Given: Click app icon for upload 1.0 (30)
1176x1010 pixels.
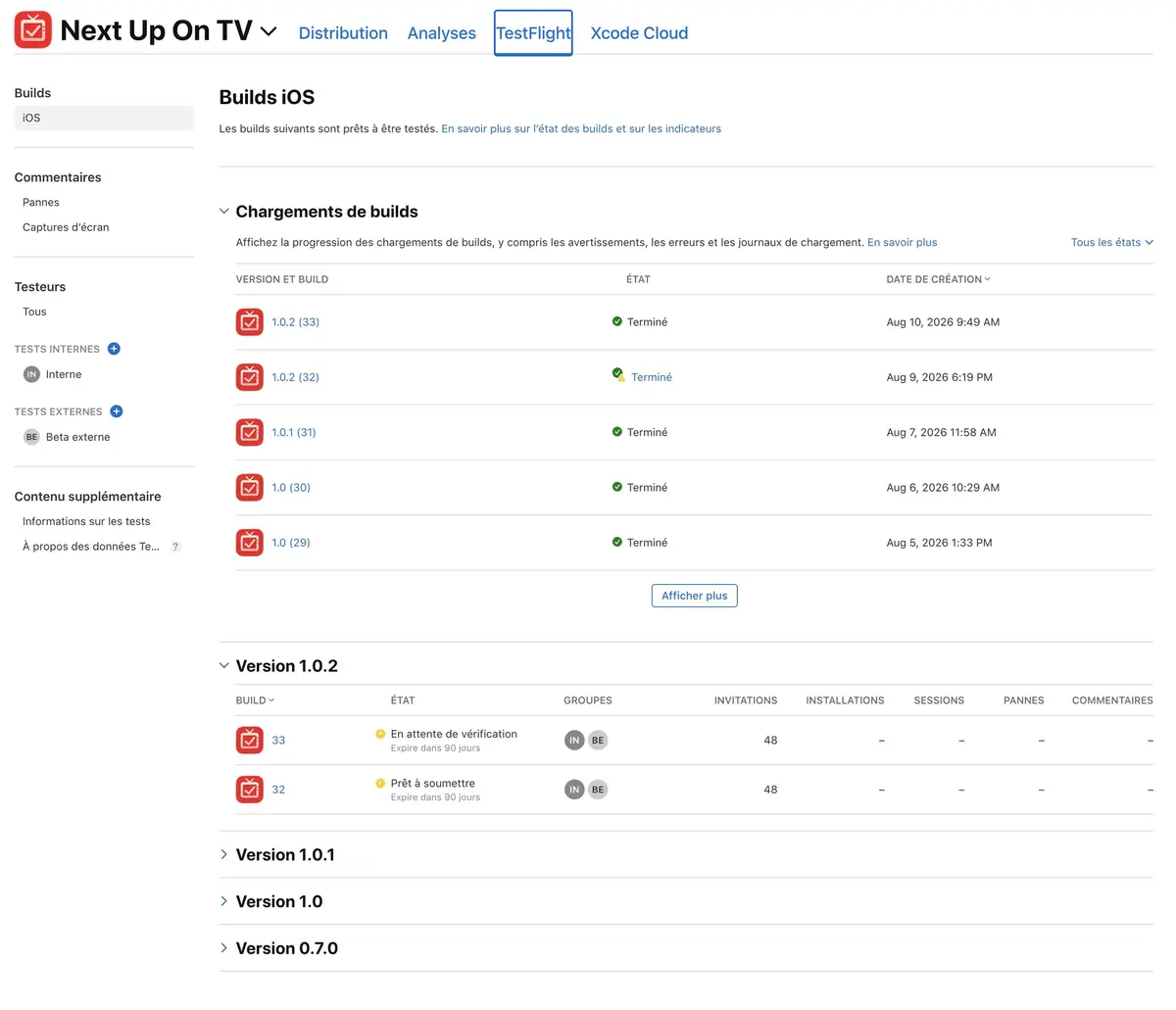Looking at the screenshot, I should click(250, 487).
